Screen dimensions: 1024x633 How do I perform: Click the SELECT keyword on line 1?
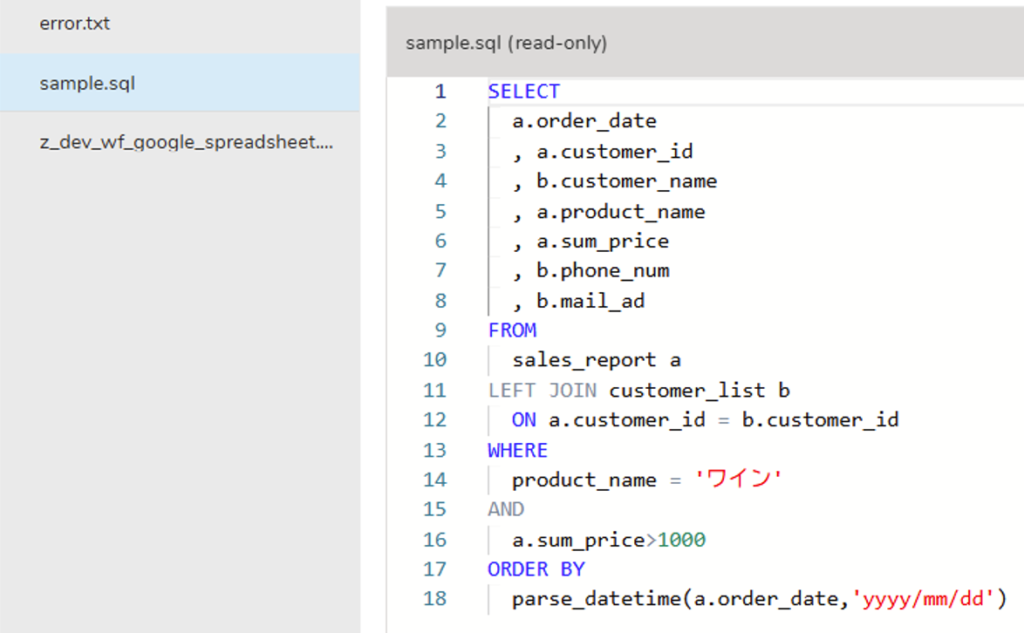pos(524,91)
